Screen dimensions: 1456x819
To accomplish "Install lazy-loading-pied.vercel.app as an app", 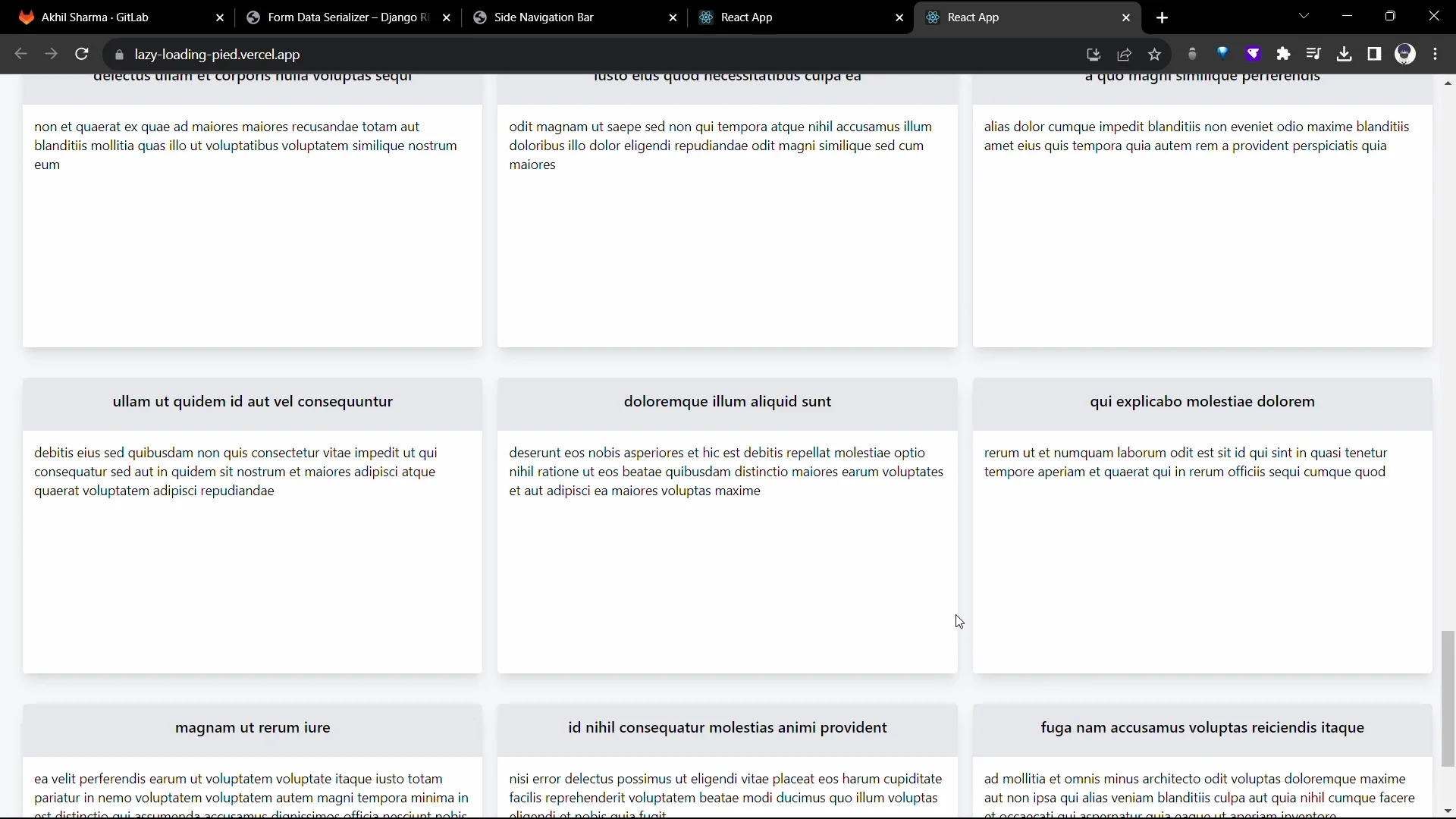I will [1093, 54].
